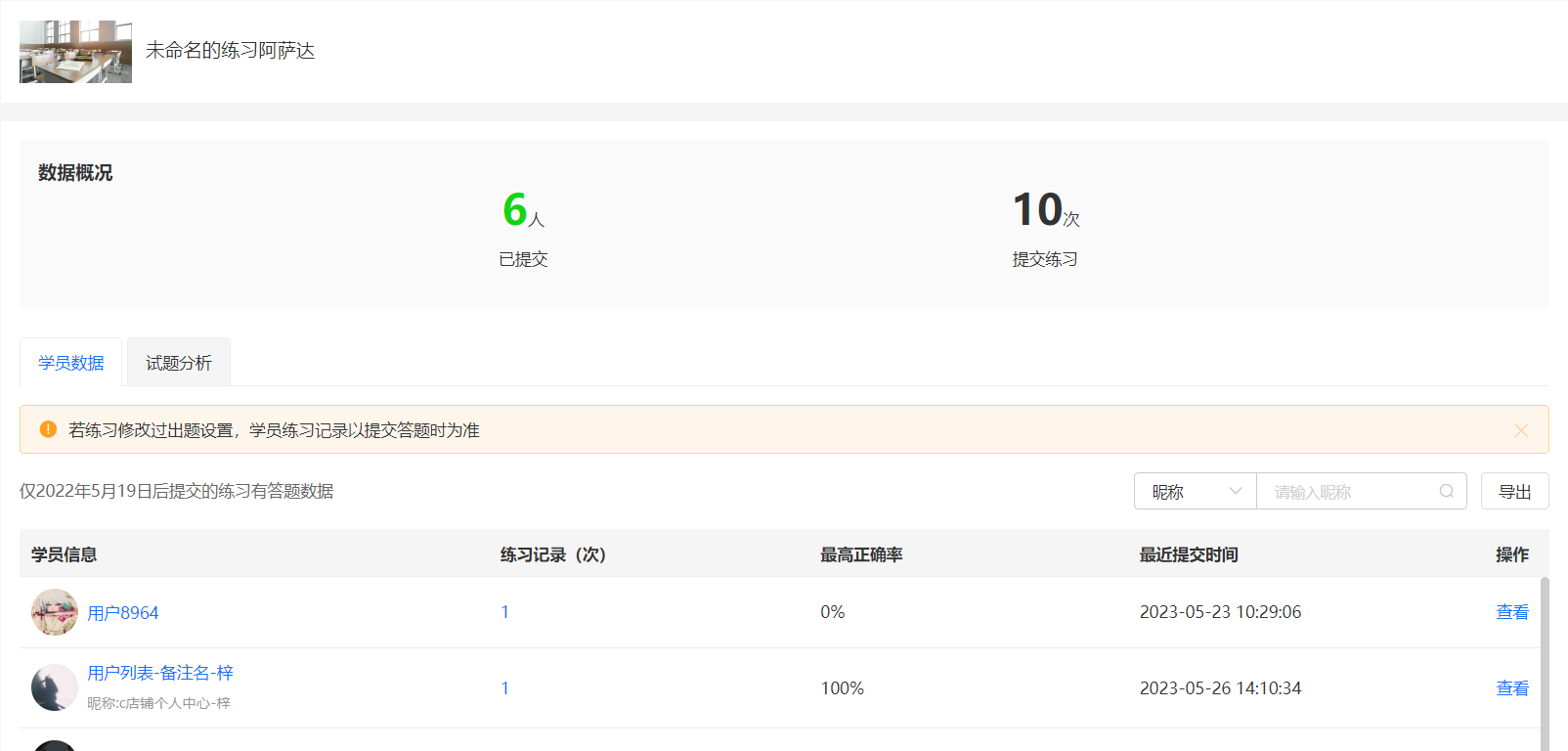Click the 最高正确率 column header

pos(861,554)
